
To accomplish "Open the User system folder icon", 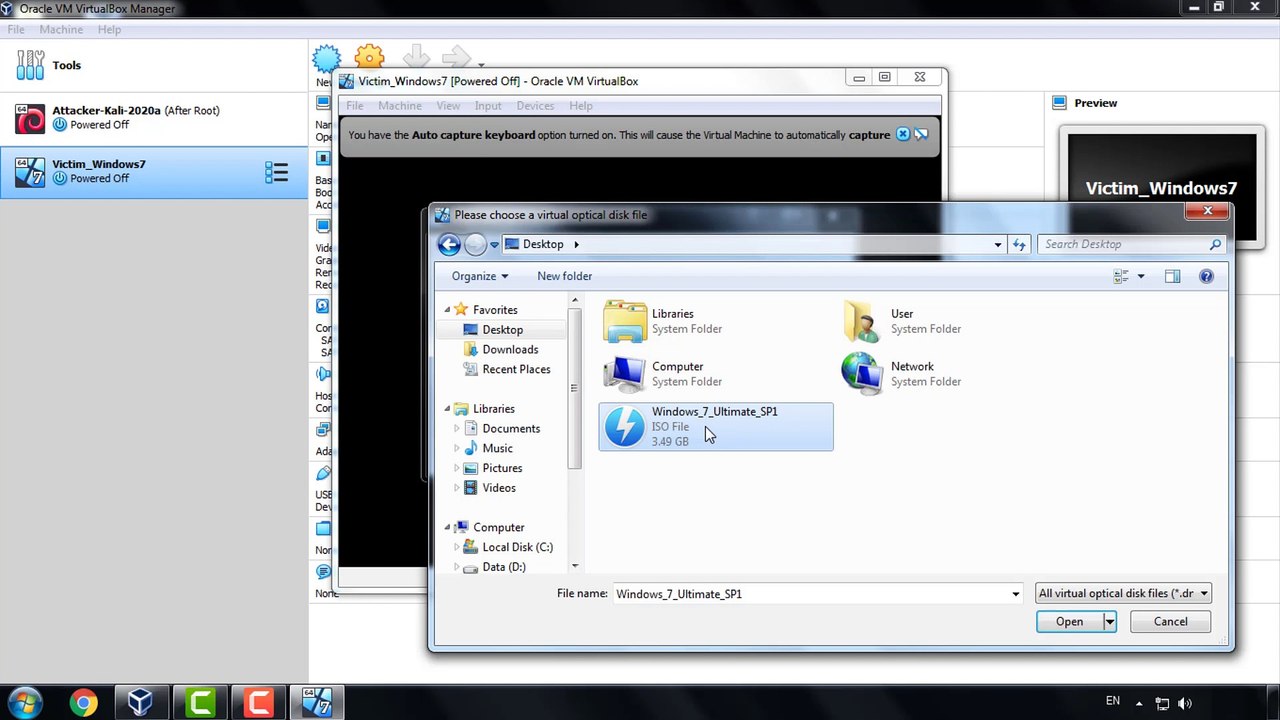I will click(x=862, y=321).
